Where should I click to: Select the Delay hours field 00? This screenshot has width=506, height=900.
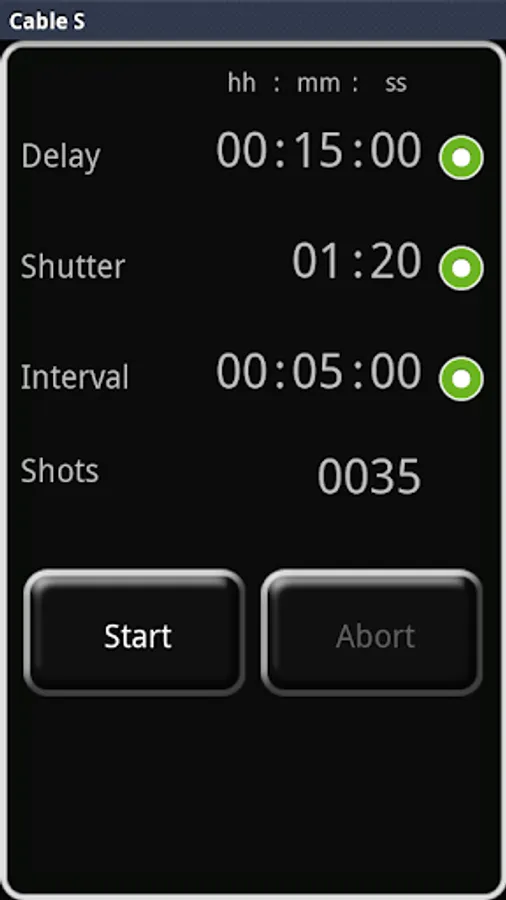point(242,150)
